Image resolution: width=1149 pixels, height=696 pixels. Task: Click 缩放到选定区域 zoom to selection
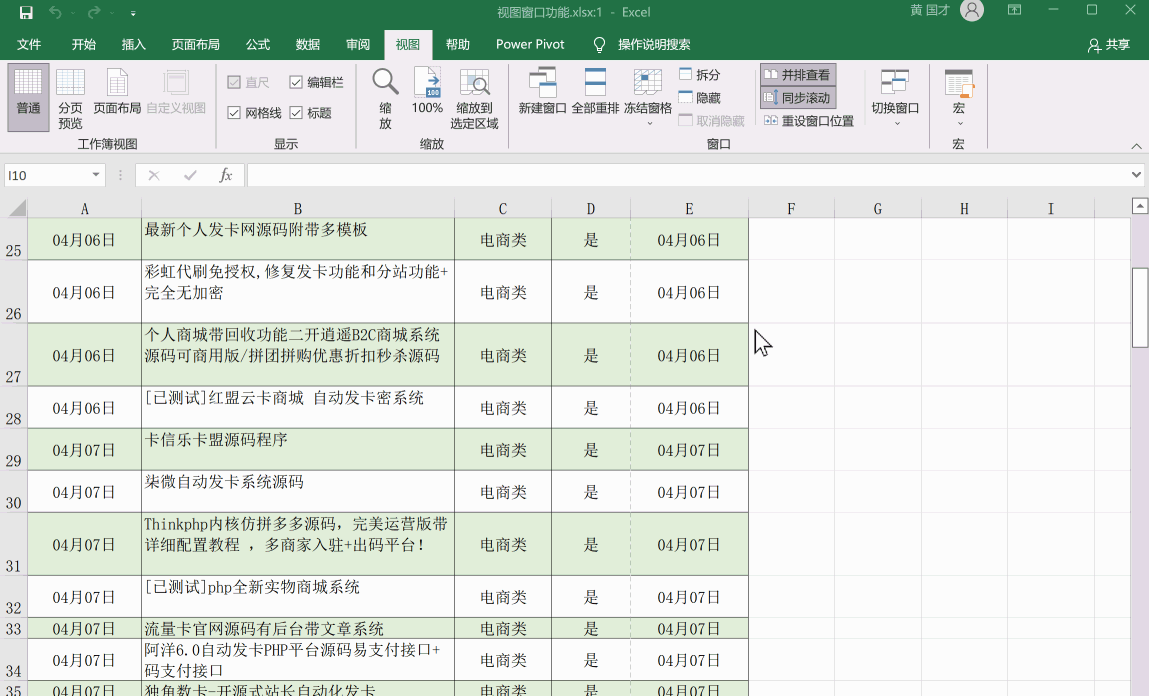click(x=474, y=98)
